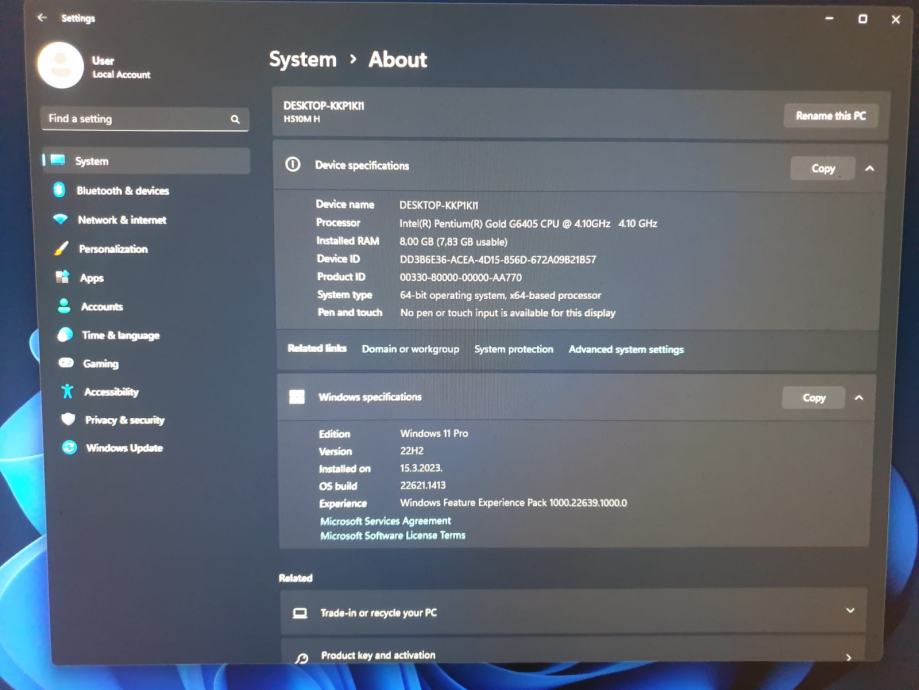Click the Device ID value text
919x690 pixels.
(x=498, y=259)
